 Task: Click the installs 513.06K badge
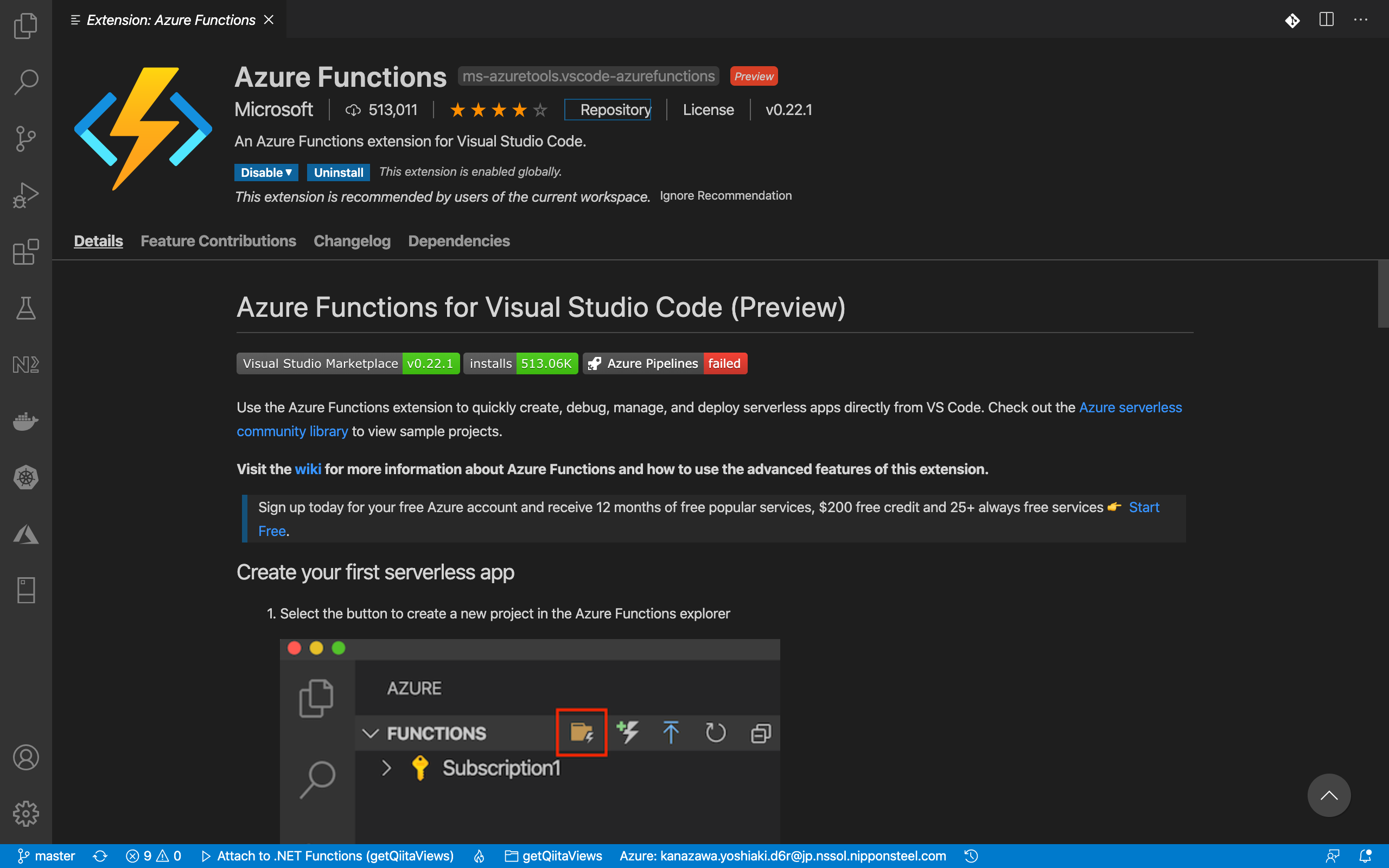[520, 363]
